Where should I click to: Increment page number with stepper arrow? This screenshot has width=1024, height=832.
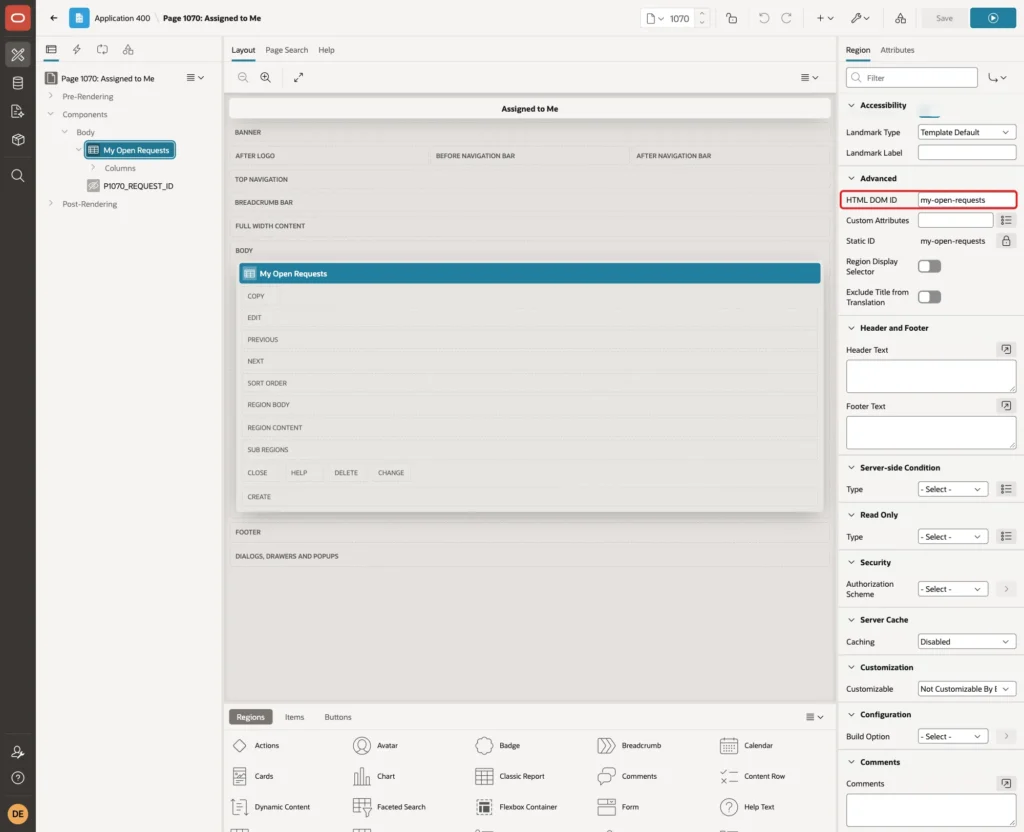701,13
